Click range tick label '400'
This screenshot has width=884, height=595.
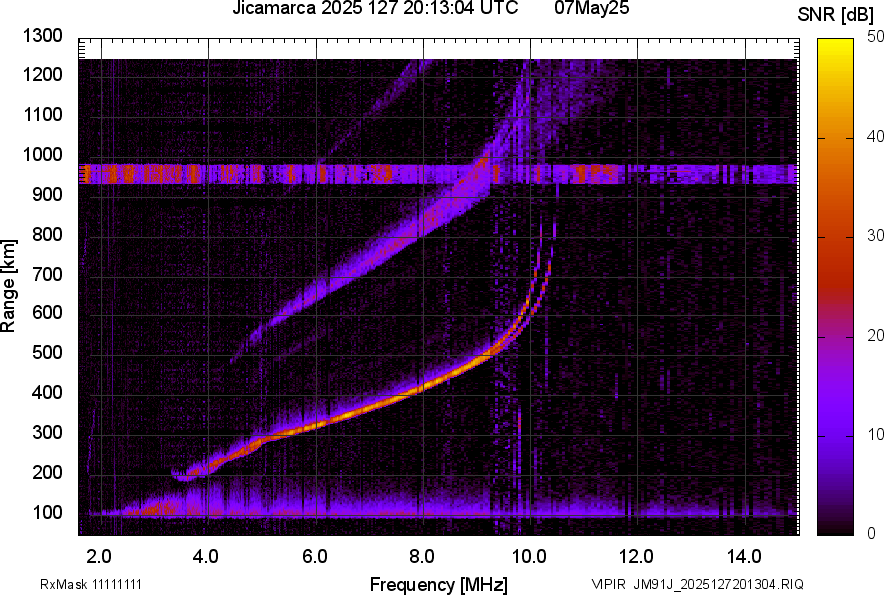tap(47, 393)
